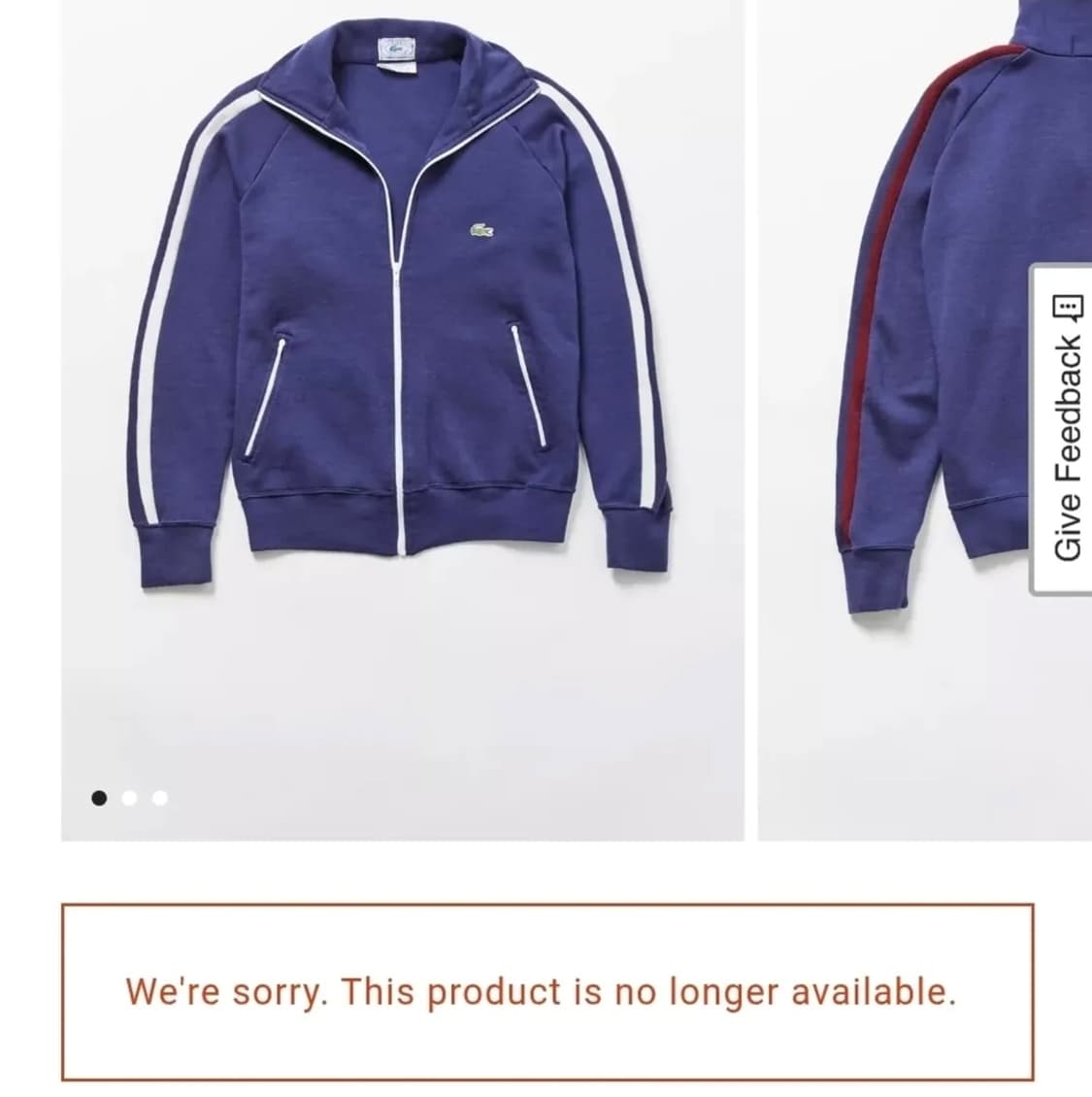Click the 'no longer available' notice text
This screenshot has width=1092, height=1097.
(x=541, y=991)
